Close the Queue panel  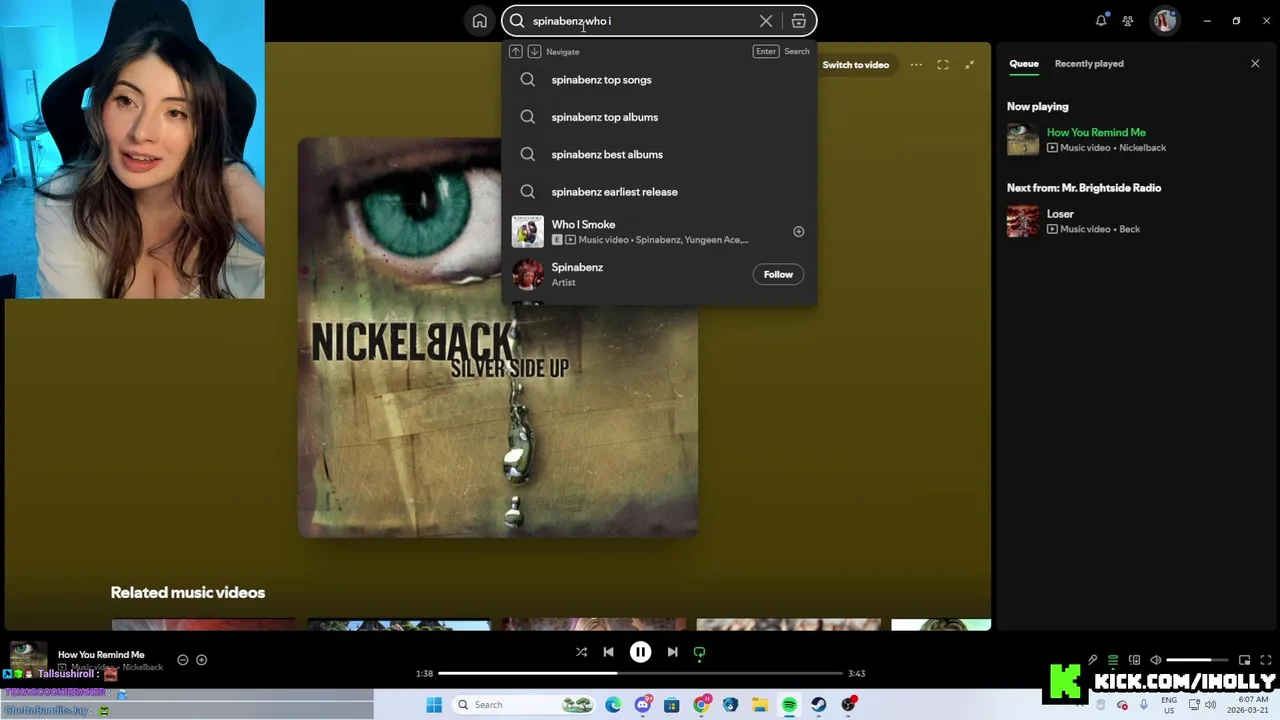pyautogui.click(x=1255, y=64)
